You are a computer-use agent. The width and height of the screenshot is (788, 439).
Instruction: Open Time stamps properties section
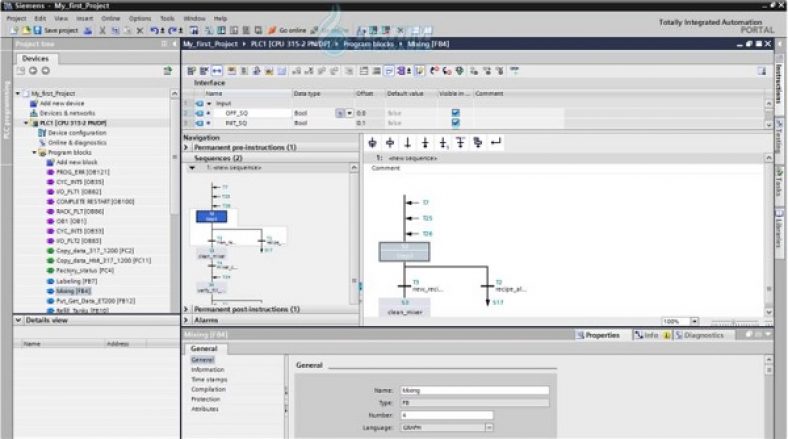click(x=209, y=380)
